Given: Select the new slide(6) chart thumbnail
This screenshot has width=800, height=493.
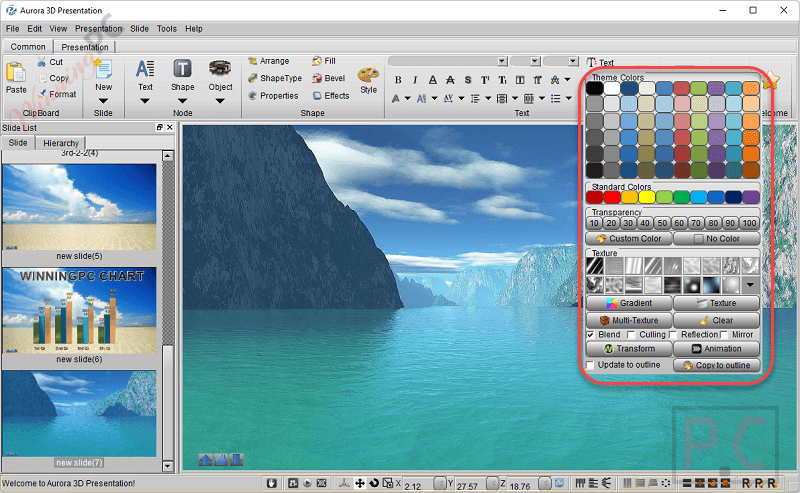Looking at the screenshot, I should click(79, 311).
